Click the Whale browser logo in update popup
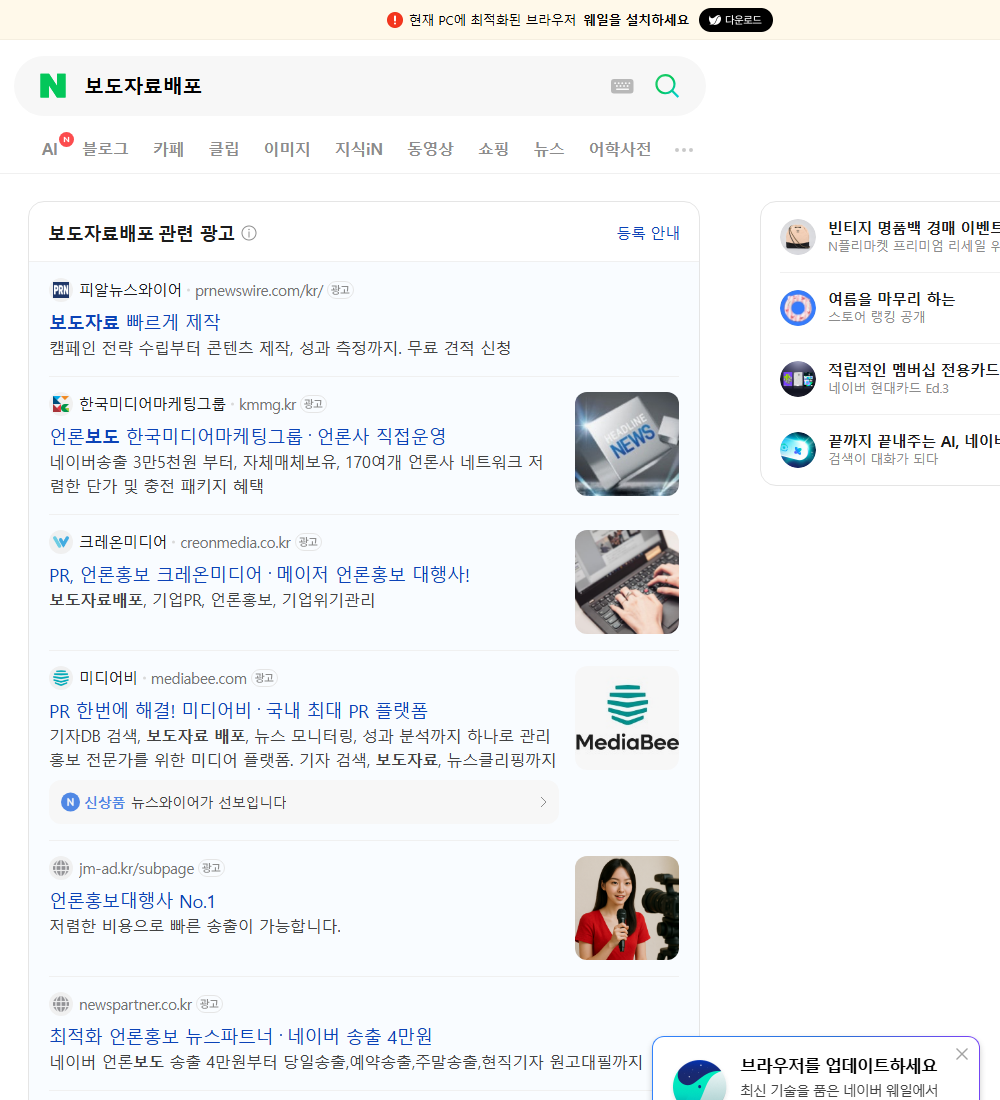 coord(700,1080)
